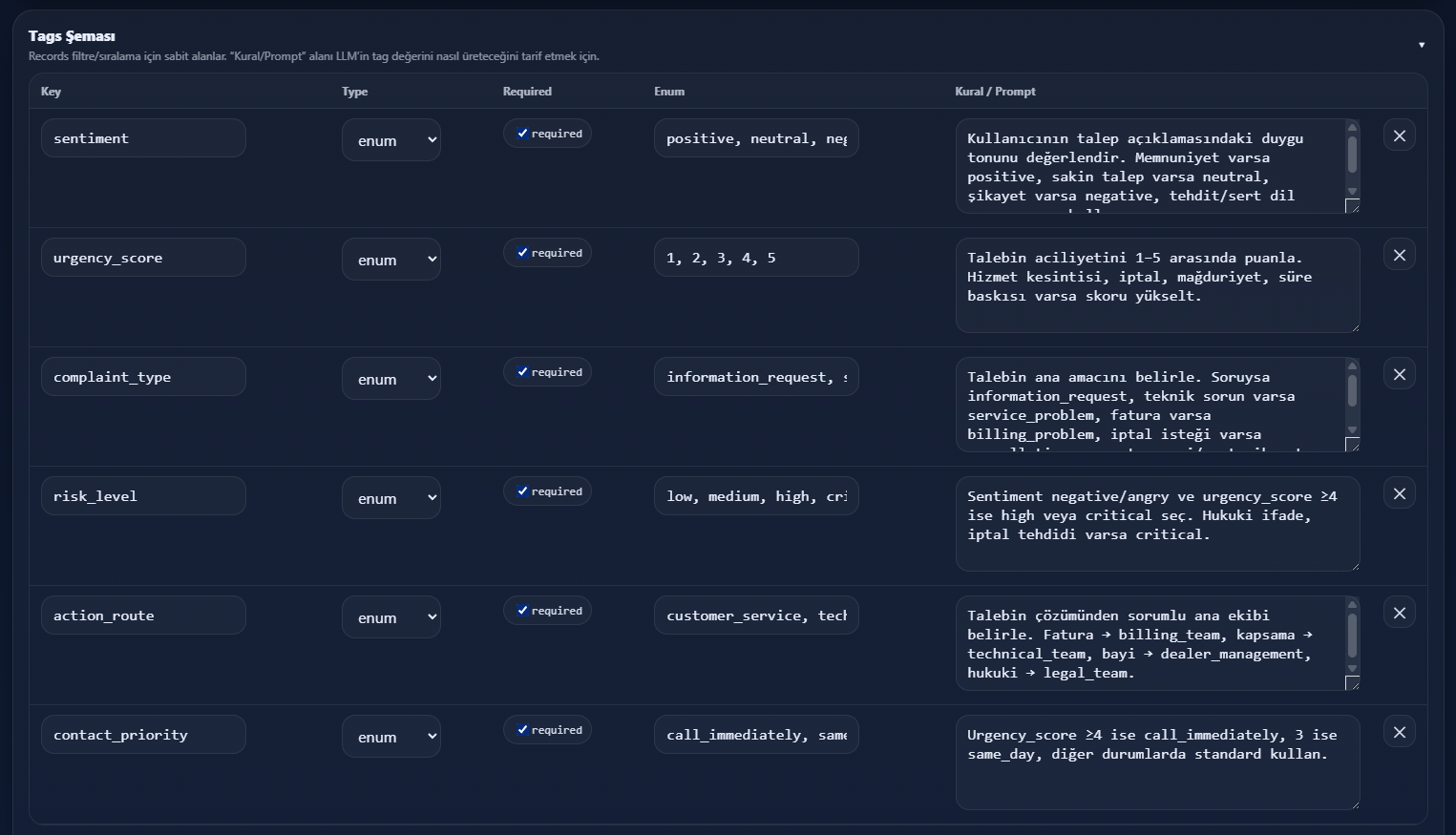Viewport: 1456px width, 835px height.
Task: Delete the contact_priority row
Action: pyautogui.click(x=1399, y=732)
